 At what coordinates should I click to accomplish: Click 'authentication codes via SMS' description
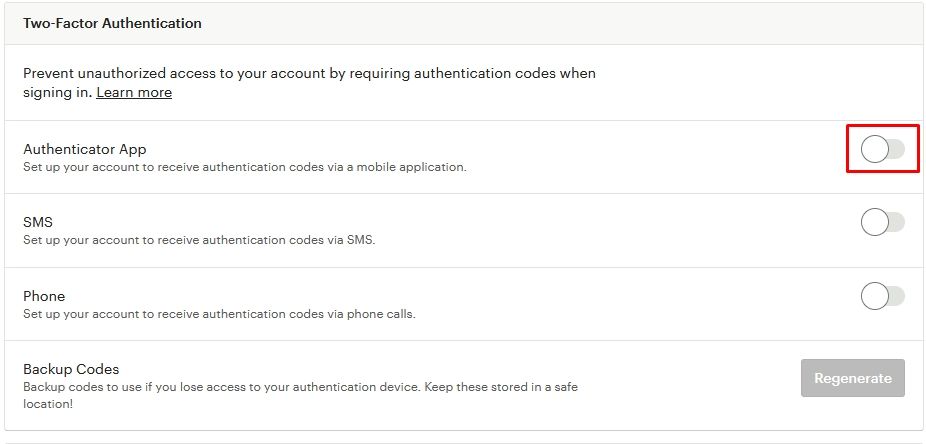point(288,240)
